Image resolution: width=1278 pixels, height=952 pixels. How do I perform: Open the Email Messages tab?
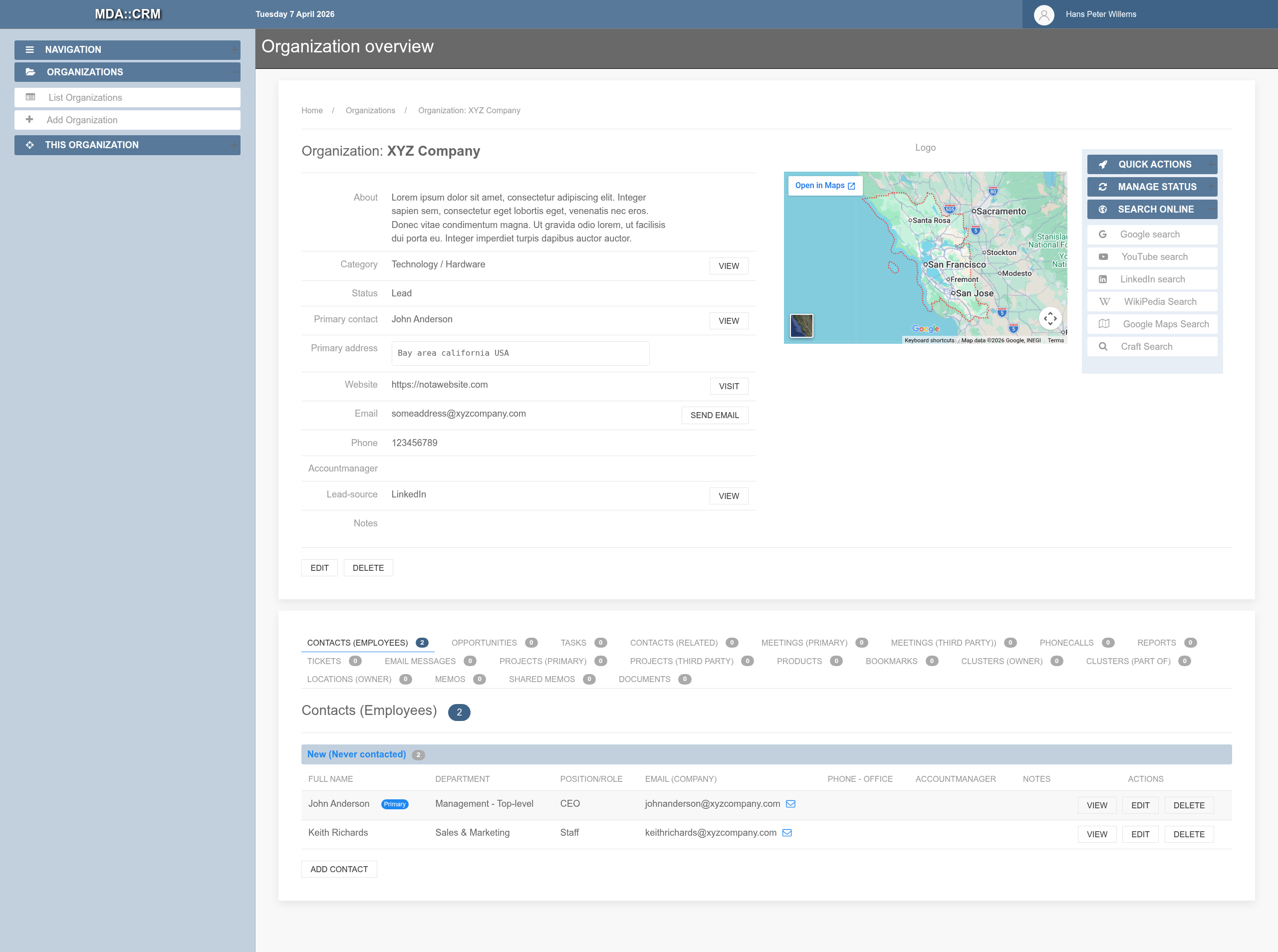point(420,661)
